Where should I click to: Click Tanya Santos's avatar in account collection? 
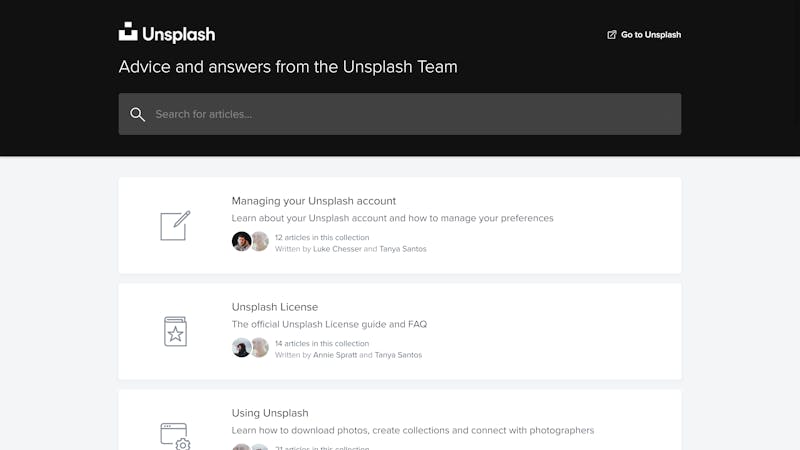click(x=260, y=241)
